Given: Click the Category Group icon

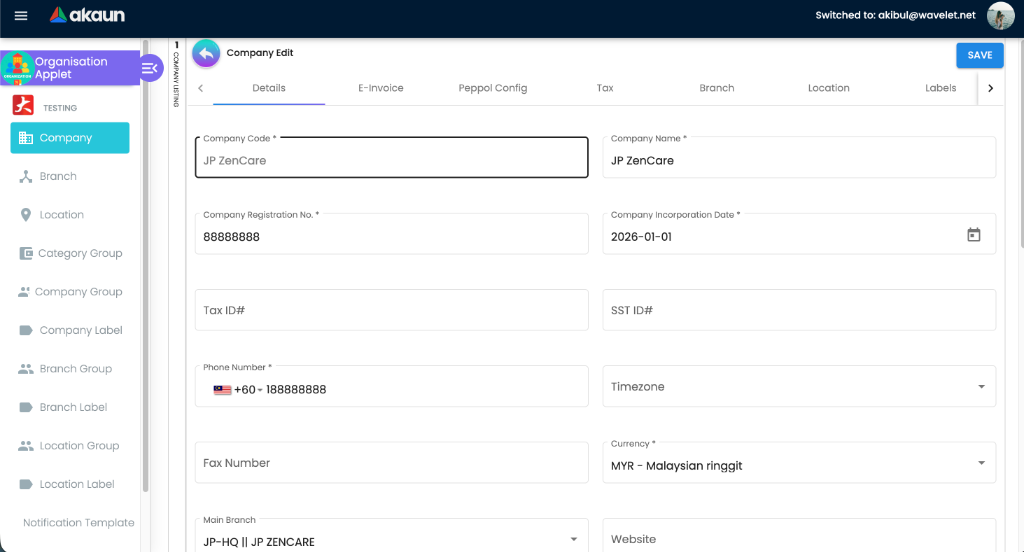Looking at the screenshot, I should (25, 253).
